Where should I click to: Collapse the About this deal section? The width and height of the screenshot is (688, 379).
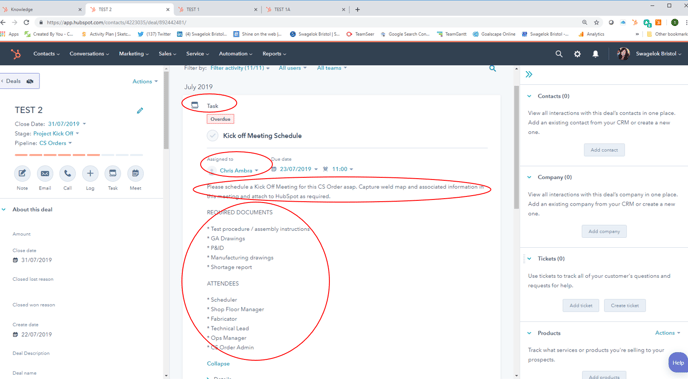pos(4,210)
